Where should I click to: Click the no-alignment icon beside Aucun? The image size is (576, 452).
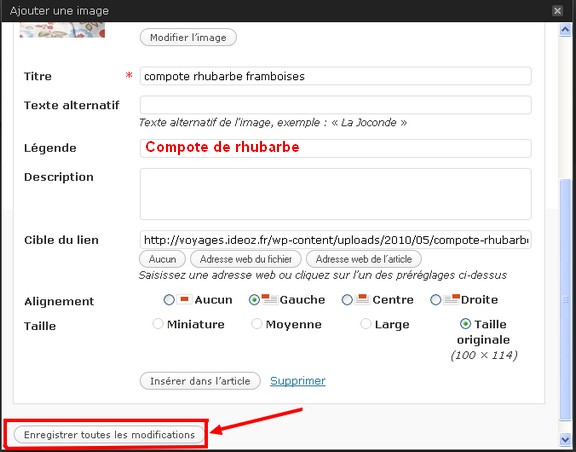pos(184,299)
